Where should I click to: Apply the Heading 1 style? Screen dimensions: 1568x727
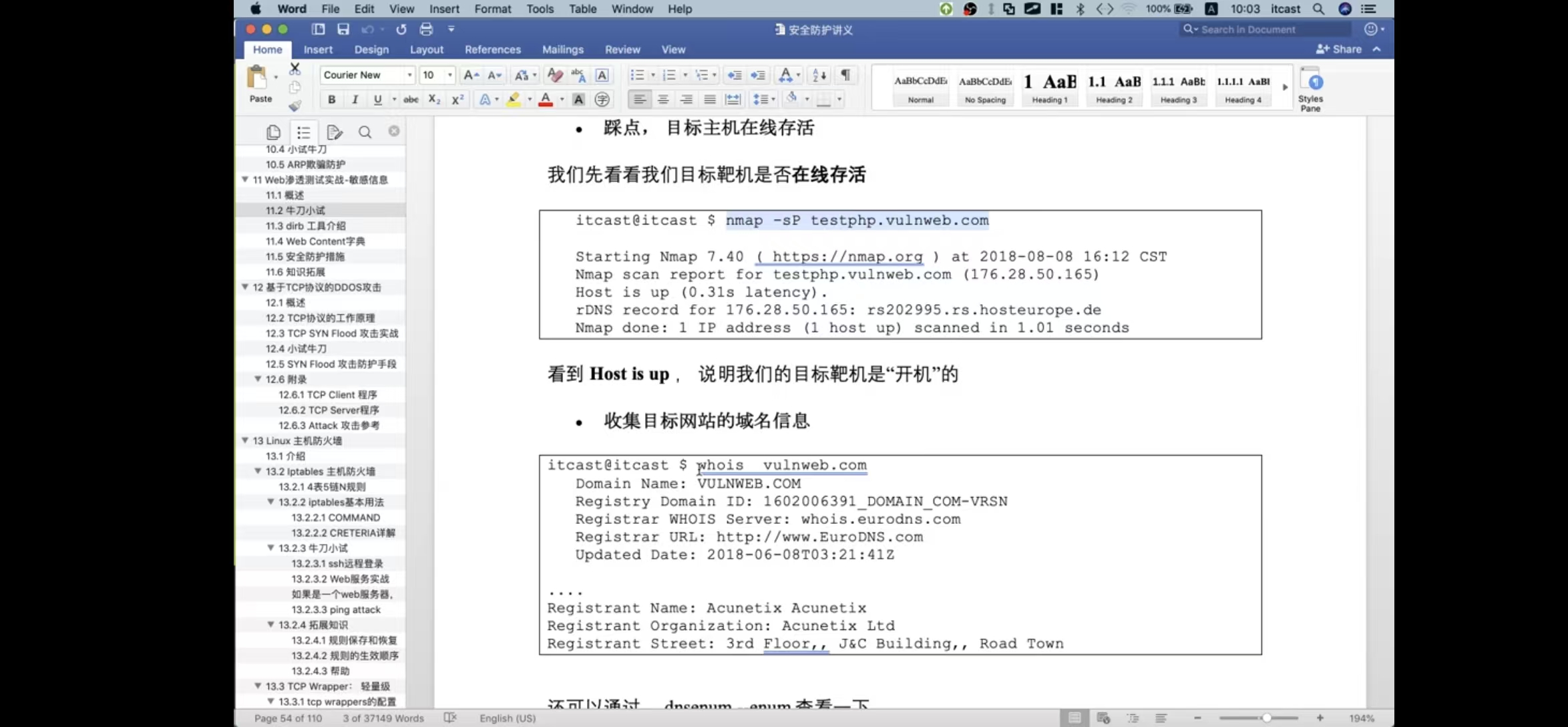1050,88
